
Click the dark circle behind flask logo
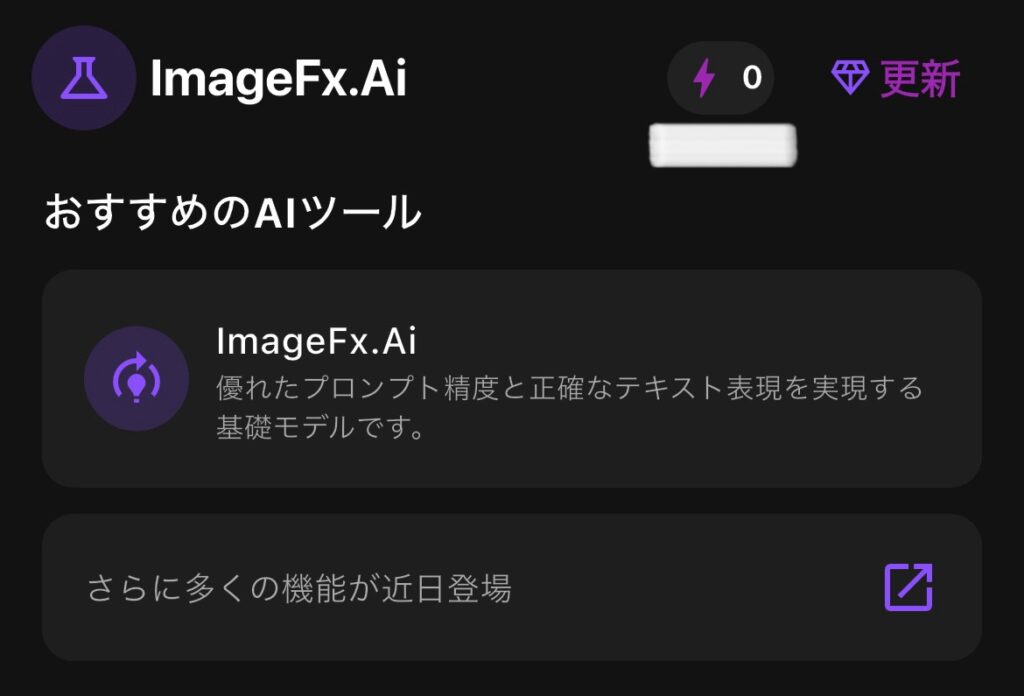click(84, 78)
